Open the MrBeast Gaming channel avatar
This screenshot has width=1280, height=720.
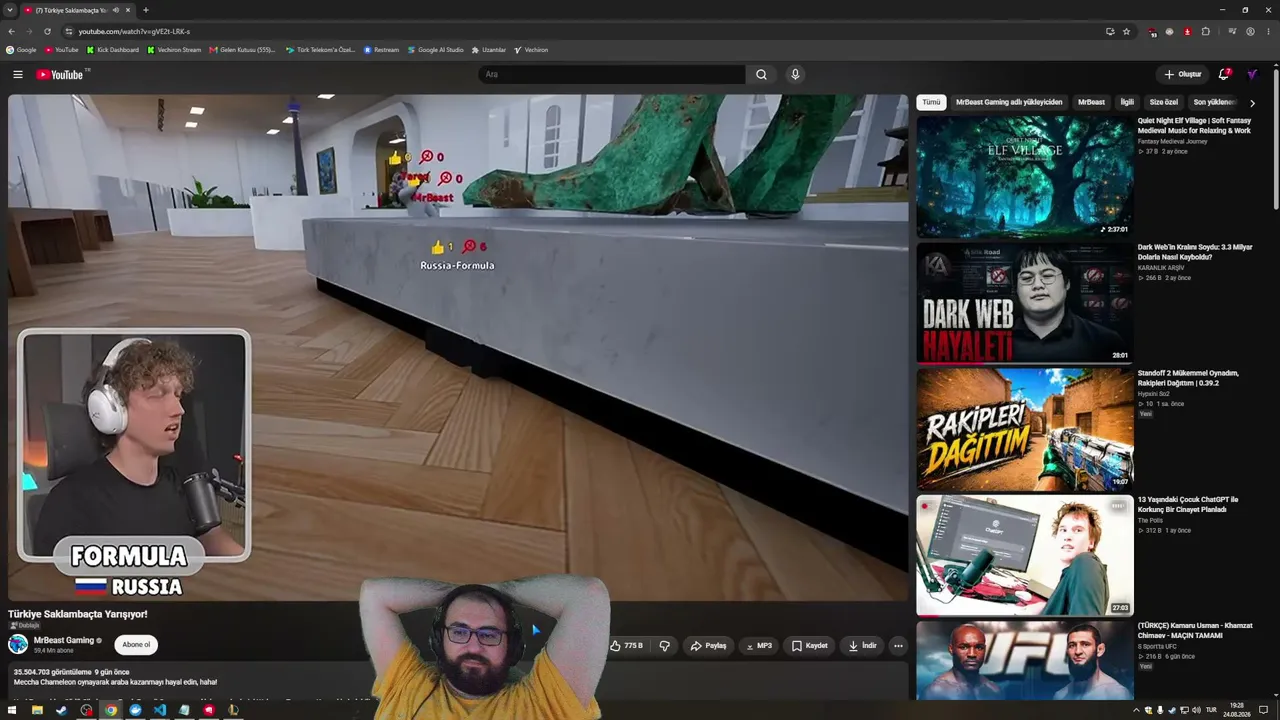[18, 645]
